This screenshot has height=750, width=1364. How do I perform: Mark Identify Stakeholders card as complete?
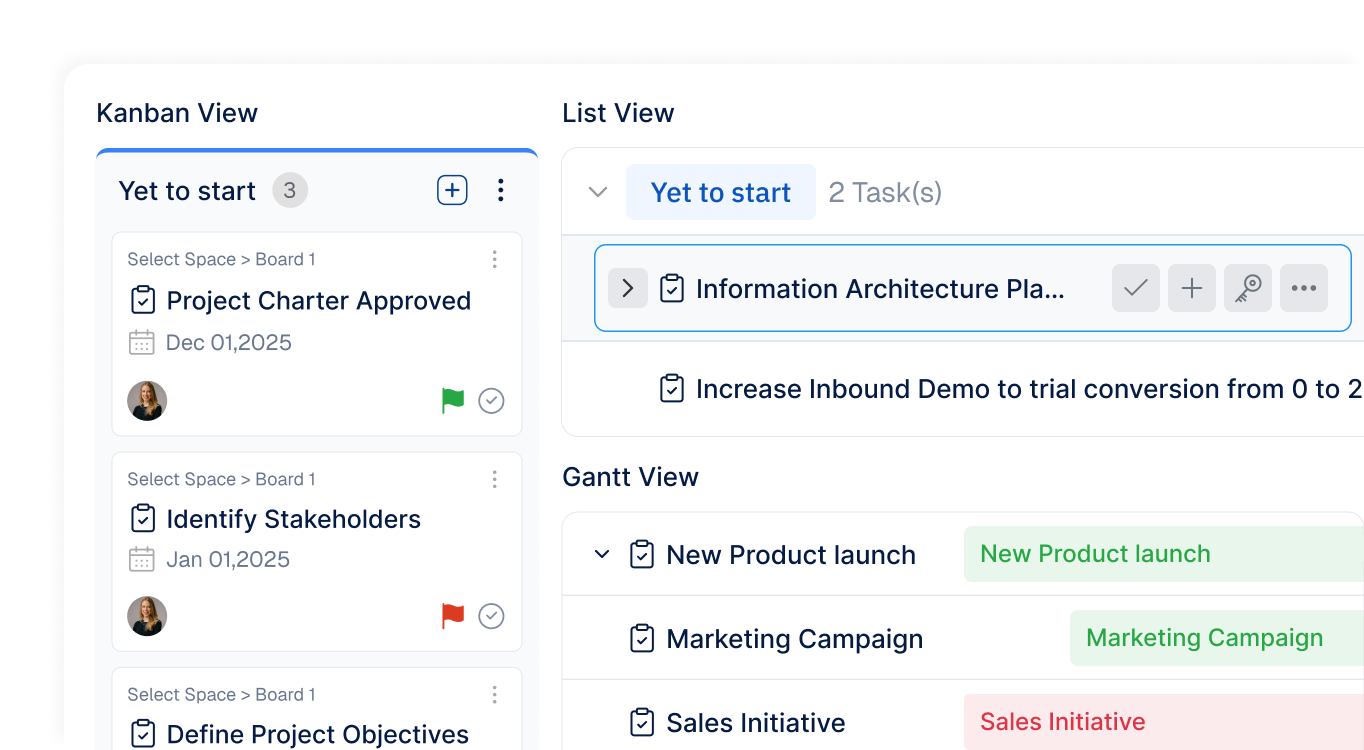point(491,616)
